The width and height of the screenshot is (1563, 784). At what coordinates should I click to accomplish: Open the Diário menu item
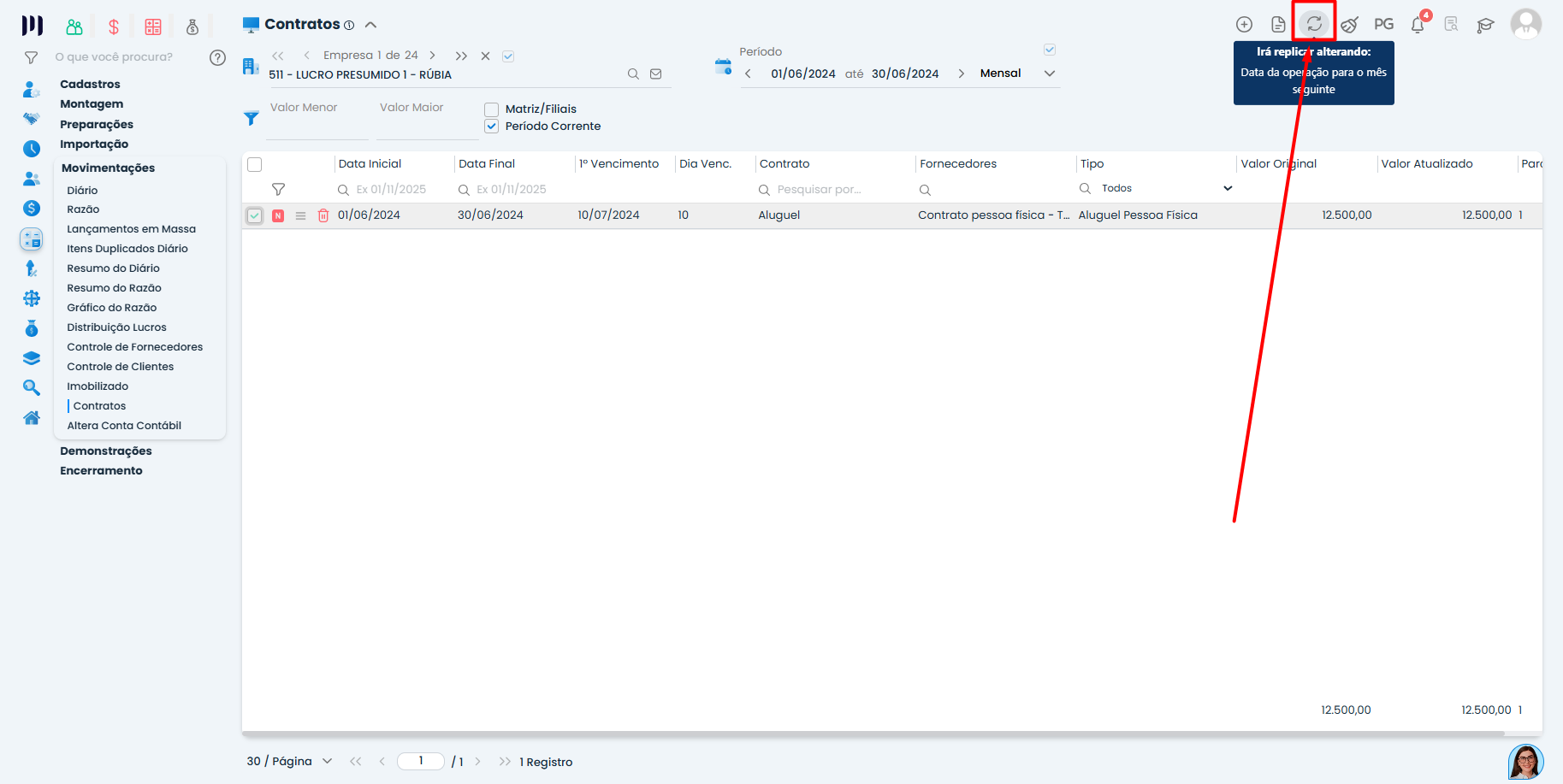coord(82,191)
